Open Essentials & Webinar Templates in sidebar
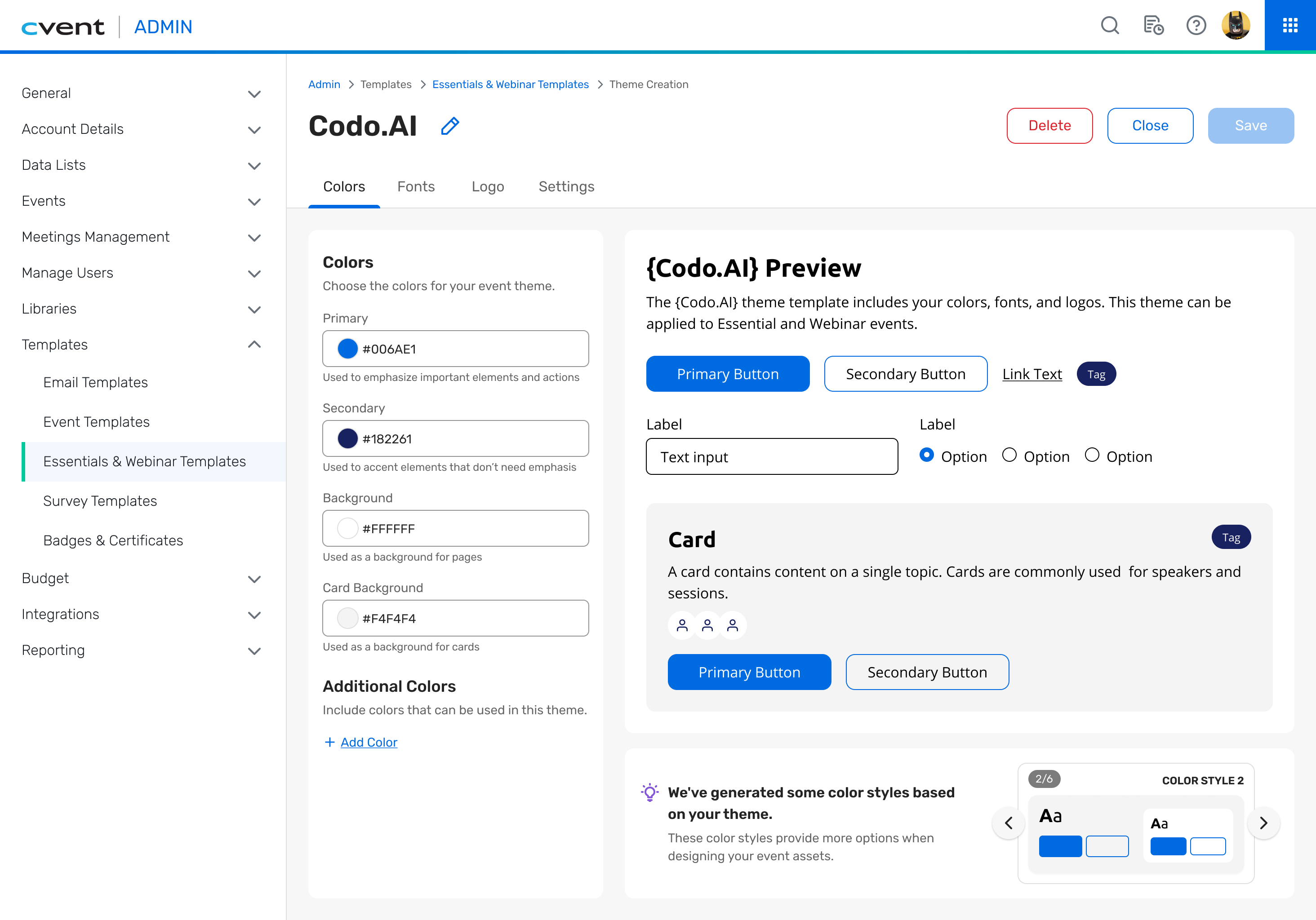 154,462
